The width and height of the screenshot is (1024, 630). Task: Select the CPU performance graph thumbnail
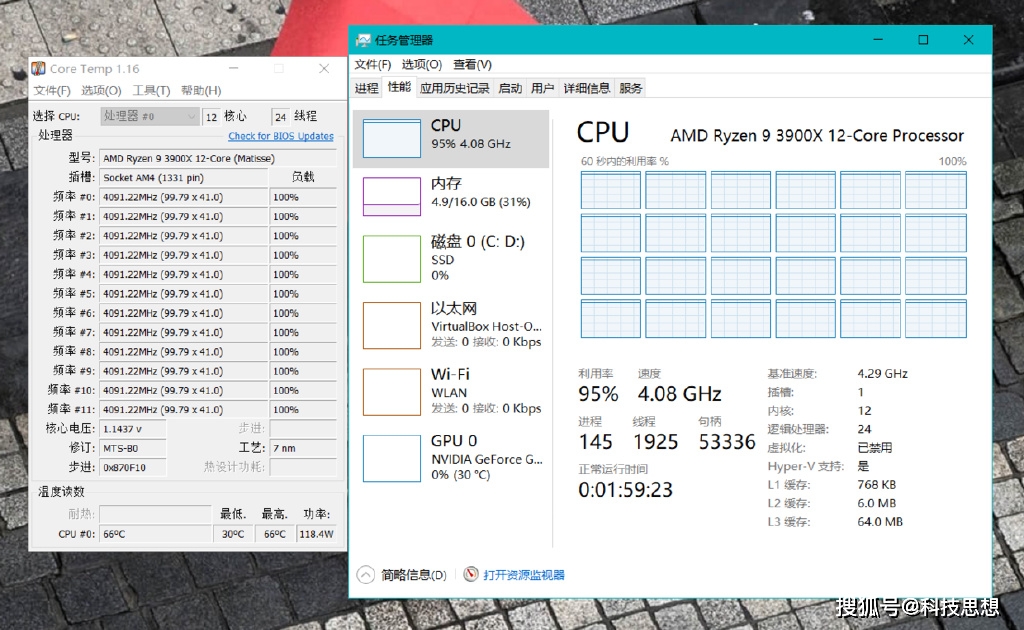click(x=392, y=138)
